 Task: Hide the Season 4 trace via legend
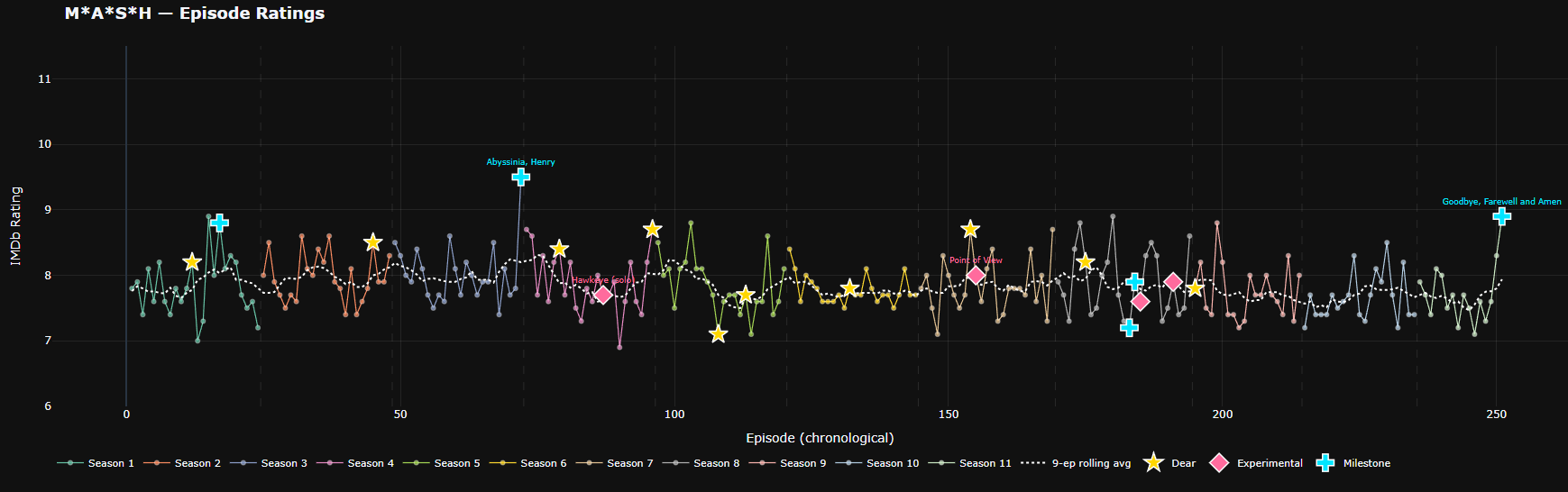(355, 463)
